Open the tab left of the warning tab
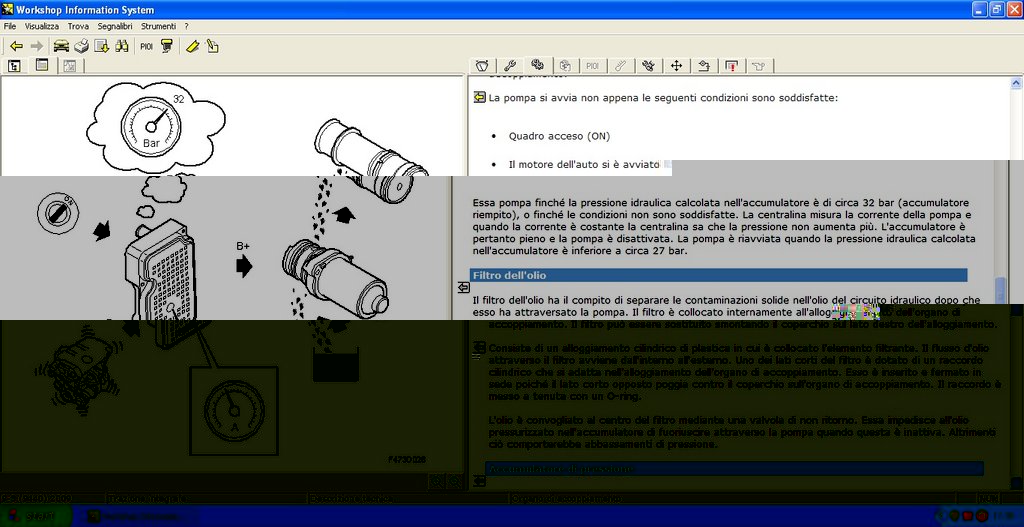Viewport: 1024px width, 527px height. 704,65
